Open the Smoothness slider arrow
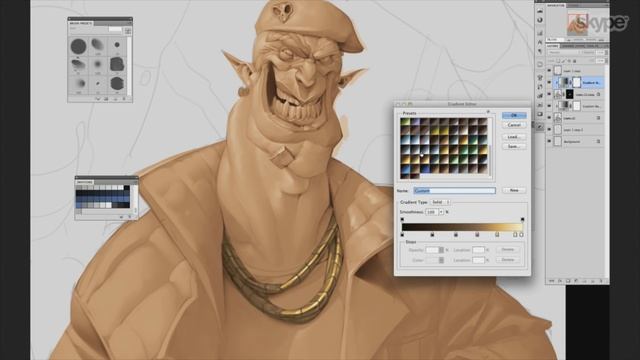Screen dimensions: 640x360 [441, 212]
